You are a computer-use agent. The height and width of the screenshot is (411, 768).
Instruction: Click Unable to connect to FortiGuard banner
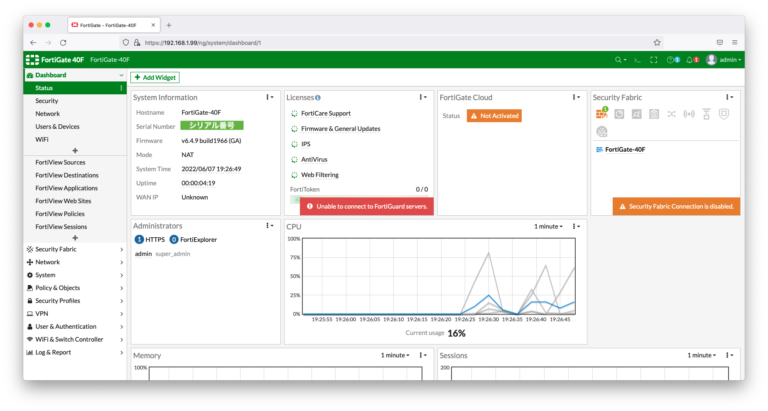367,206
